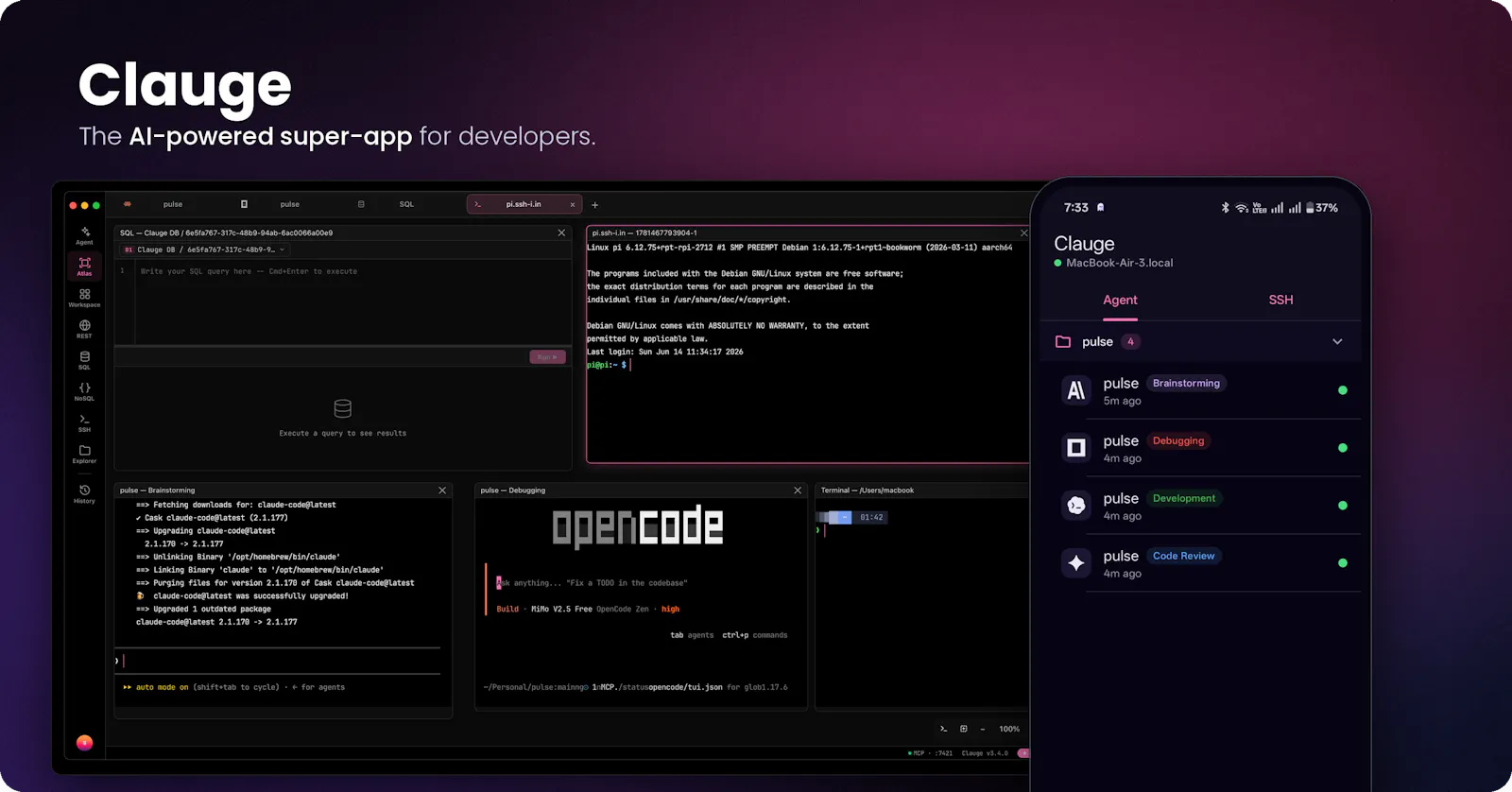Click the sparkle icon of Code Review session
The image size is (1512, 792).
1076,563
